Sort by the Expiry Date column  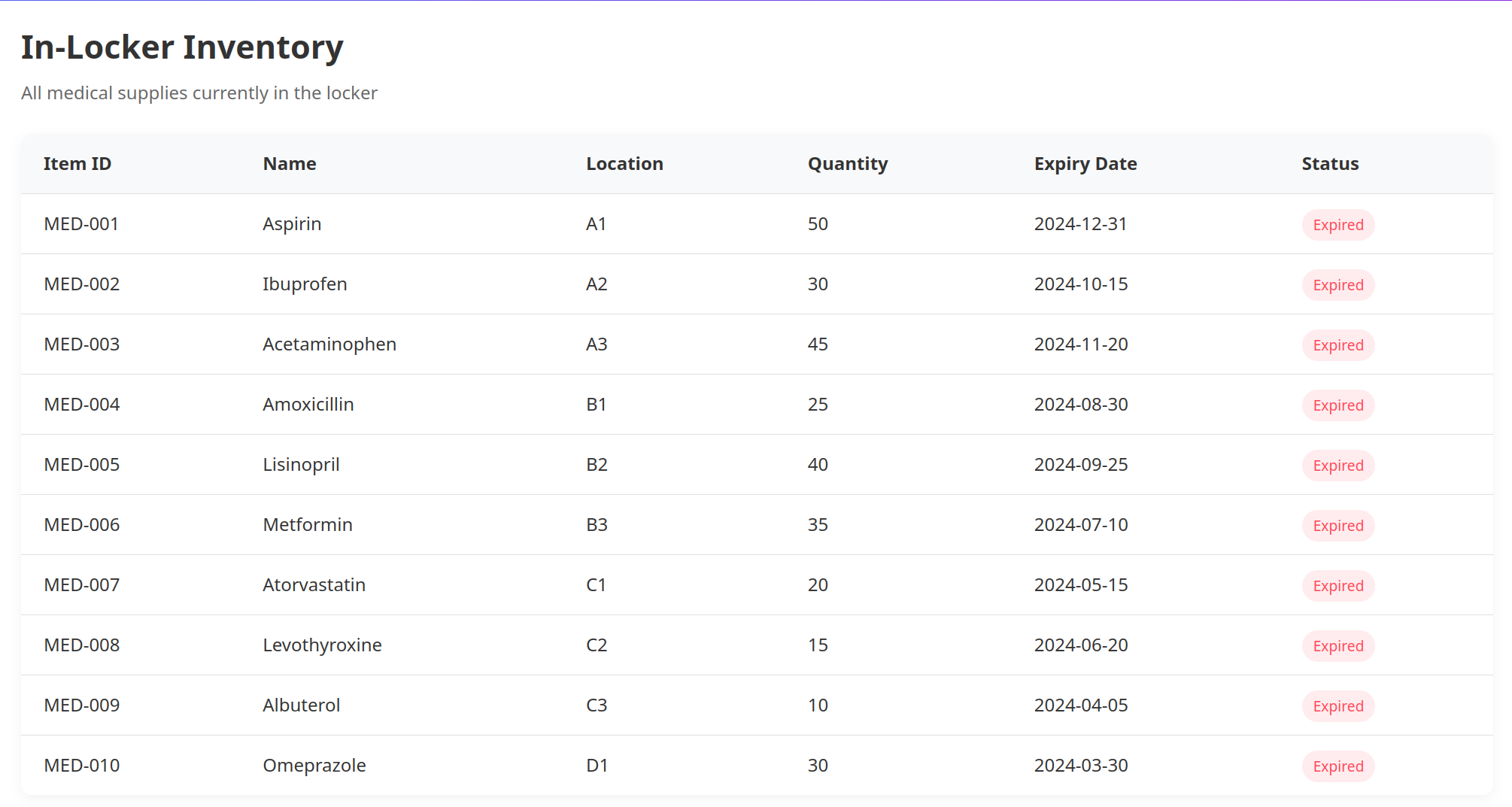coord(1085,164)
